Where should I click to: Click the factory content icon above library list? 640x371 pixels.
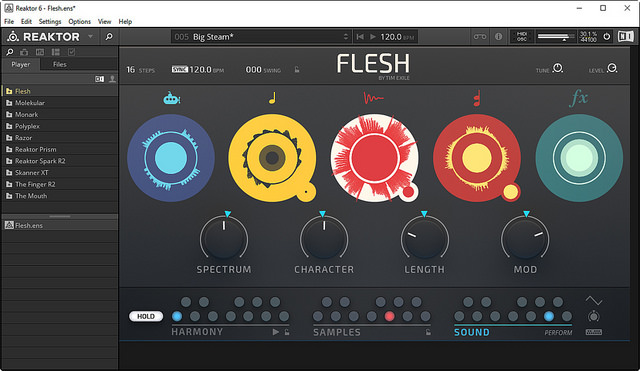[100, 79]
